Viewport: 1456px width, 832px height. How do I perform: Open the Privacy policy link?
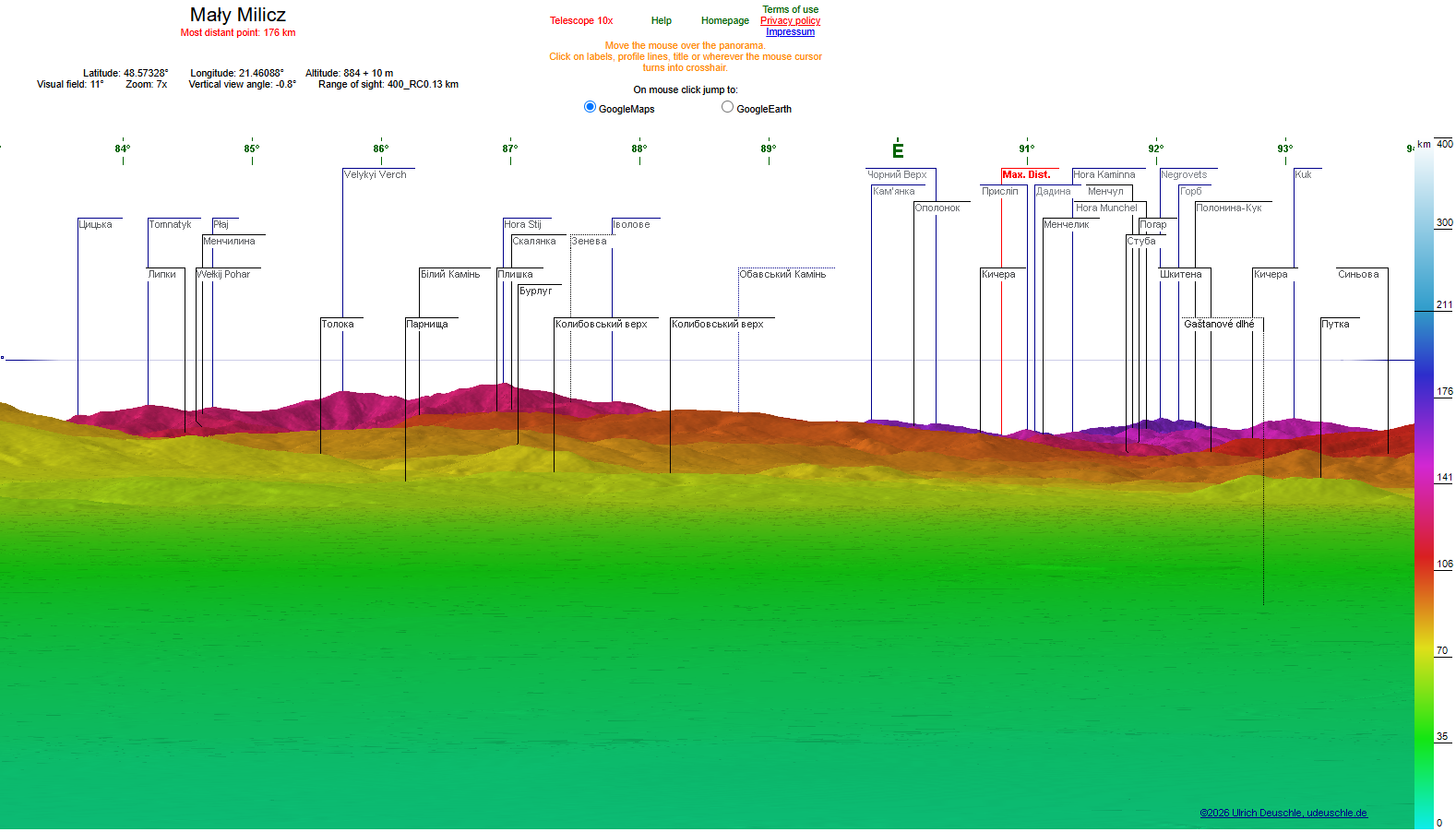click(790, 20)
